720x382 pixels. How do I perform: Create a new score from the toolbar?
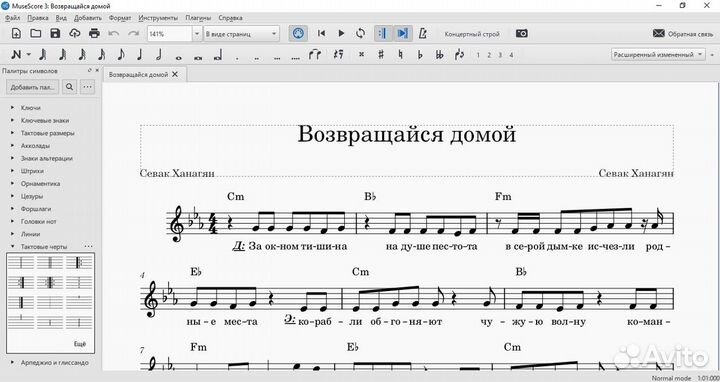16,34
